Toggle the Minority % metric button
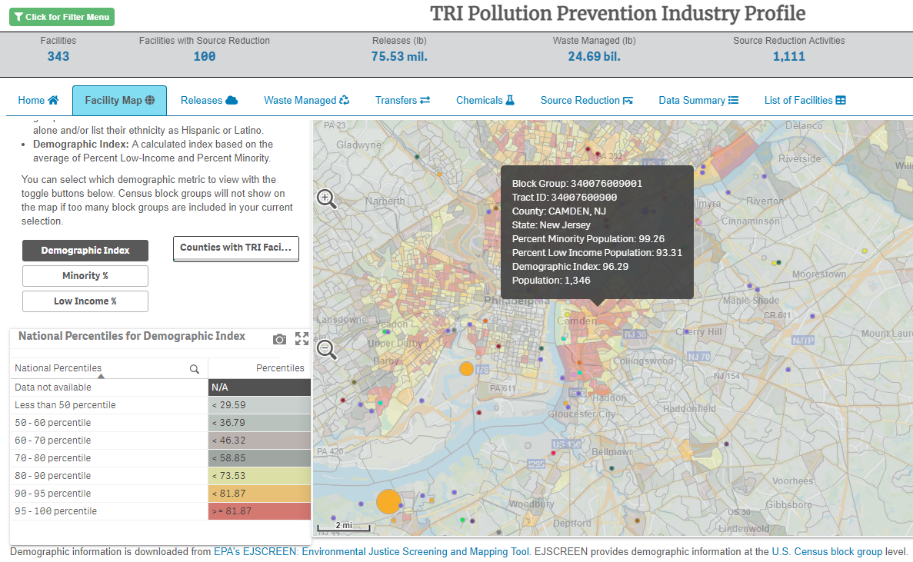The width and height of the screenshot is (913, 562). pyautogui.click(x=85, y=276)
